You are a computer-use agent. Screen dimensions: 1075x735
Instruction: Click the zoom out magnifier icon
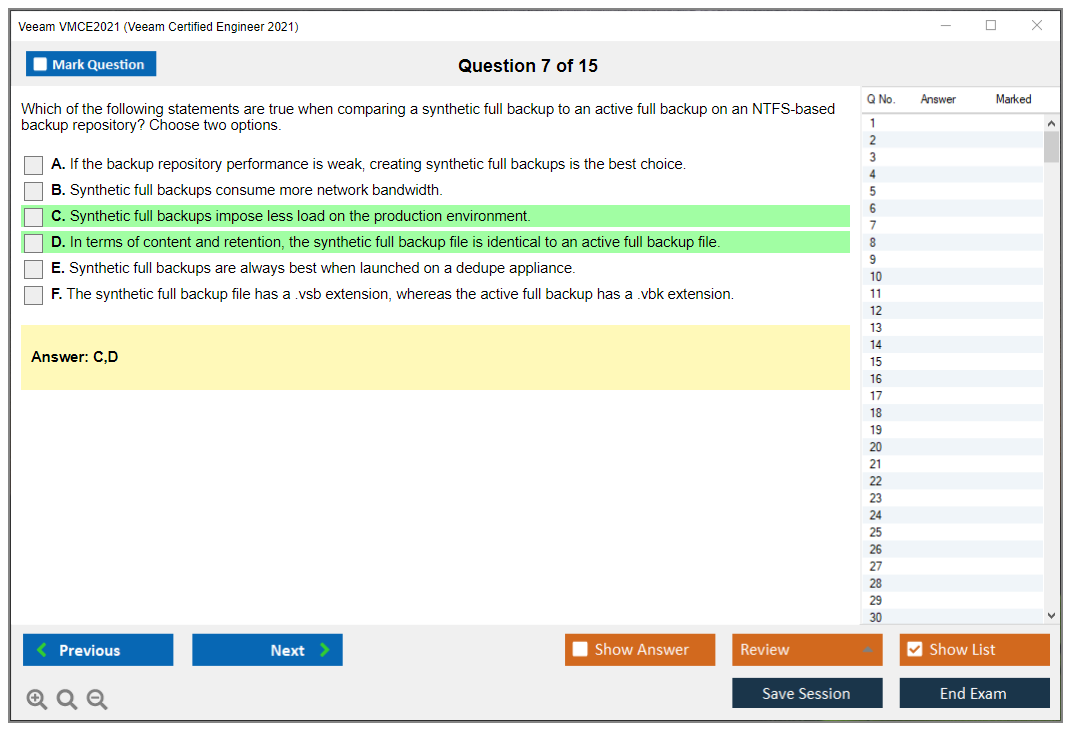click(97, 700)
